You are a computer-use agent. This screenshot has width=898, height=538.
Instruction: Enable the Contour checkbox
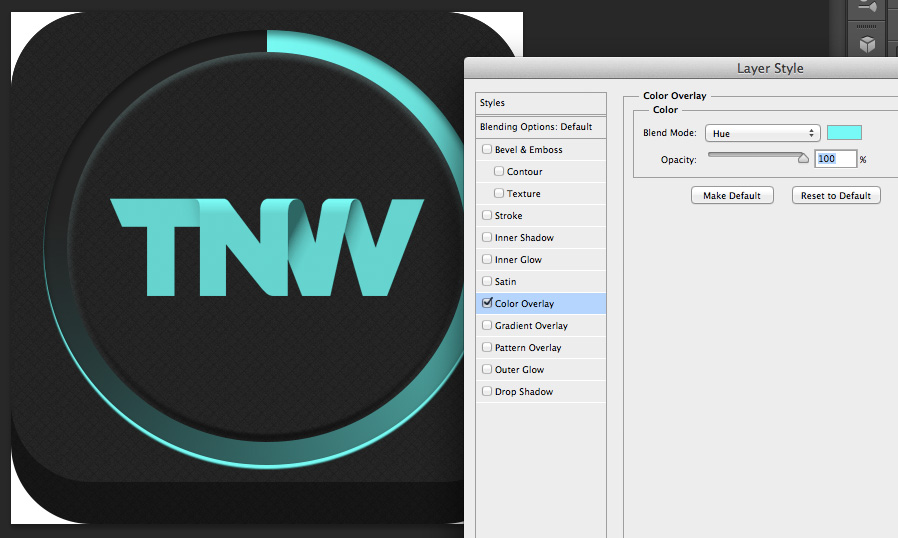499,171
